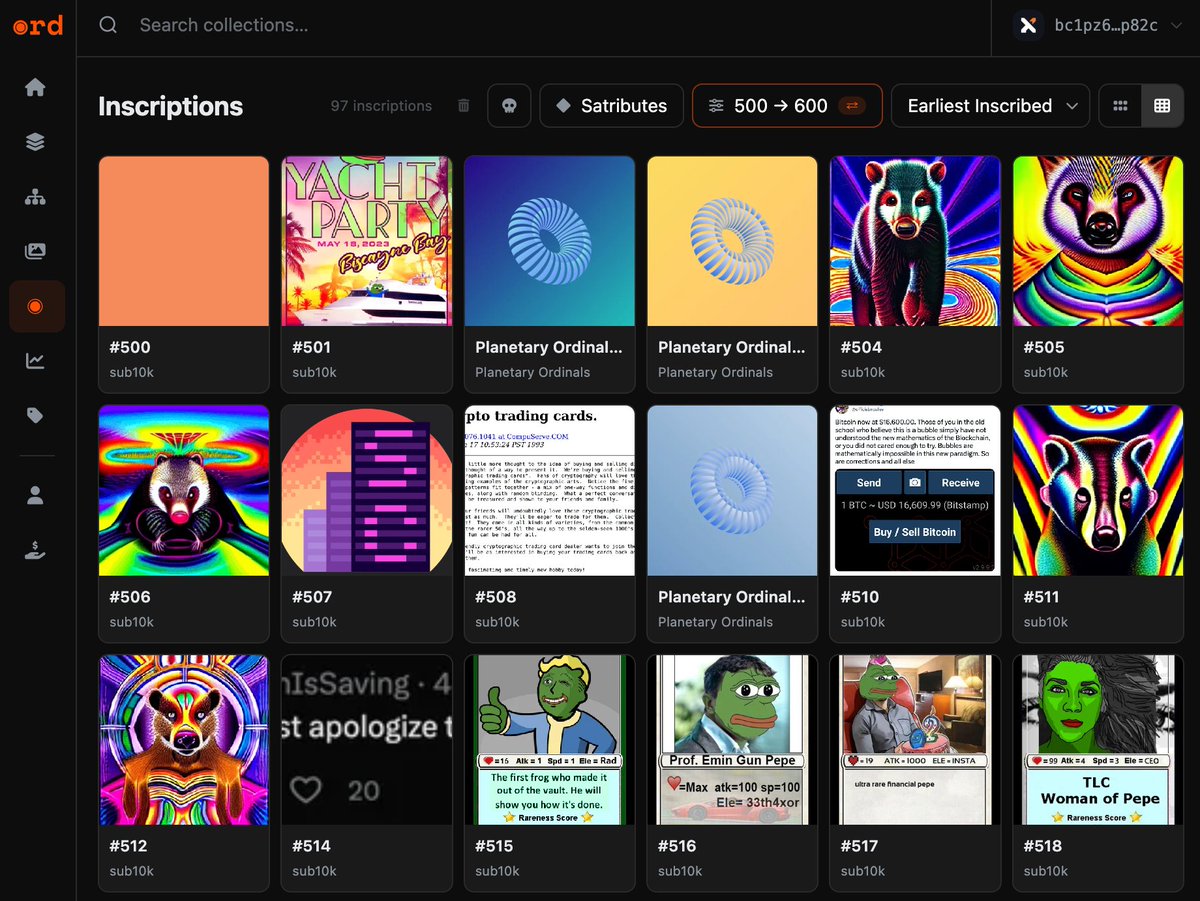Open the Prof. Emin Gun Pepe thumbnail
Viewport: 1200px width, 901px height.
click(x=733, y=740)
